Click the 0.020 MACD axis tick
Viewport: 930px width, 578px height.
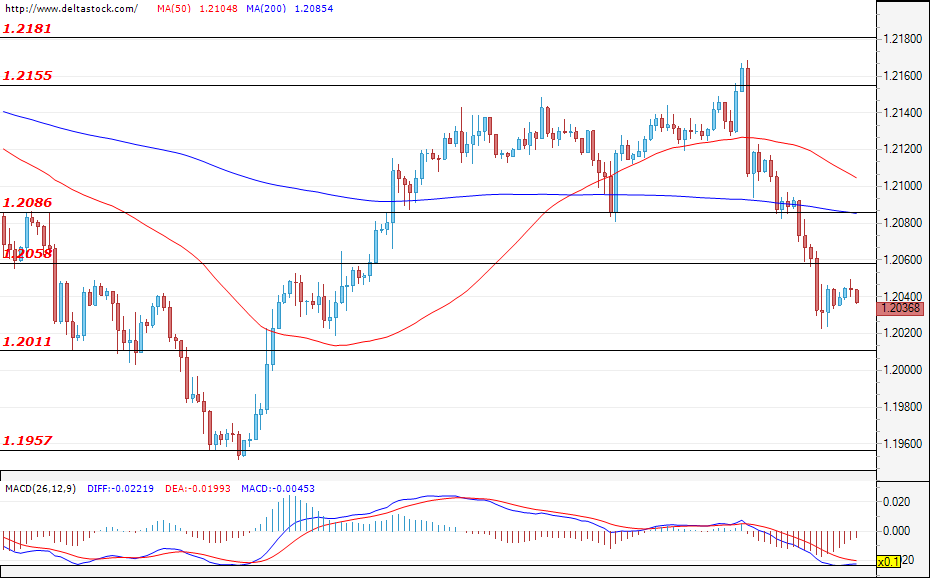click(x=897, y=502)
